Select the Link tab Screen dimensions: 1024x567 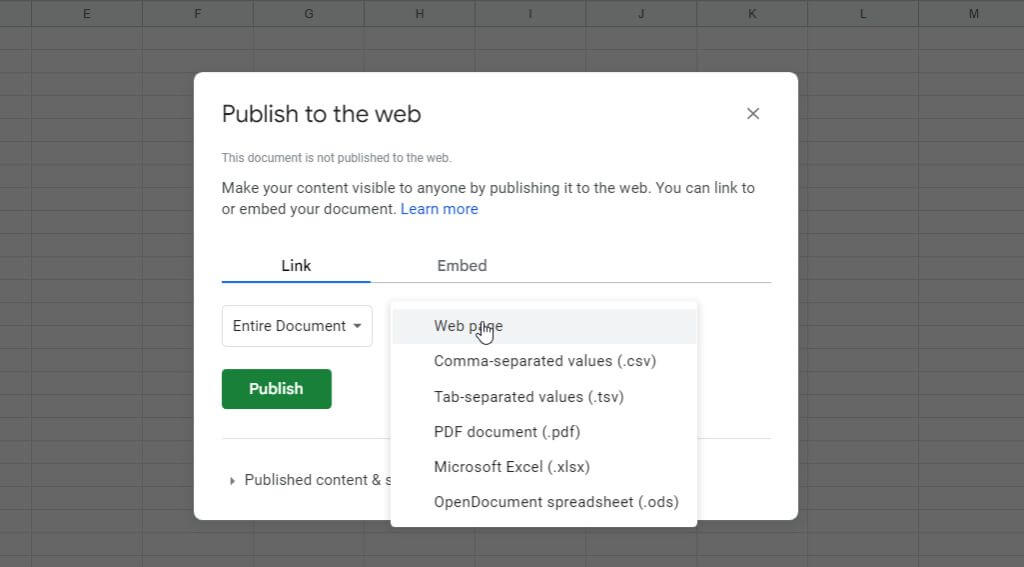point(296,266)
